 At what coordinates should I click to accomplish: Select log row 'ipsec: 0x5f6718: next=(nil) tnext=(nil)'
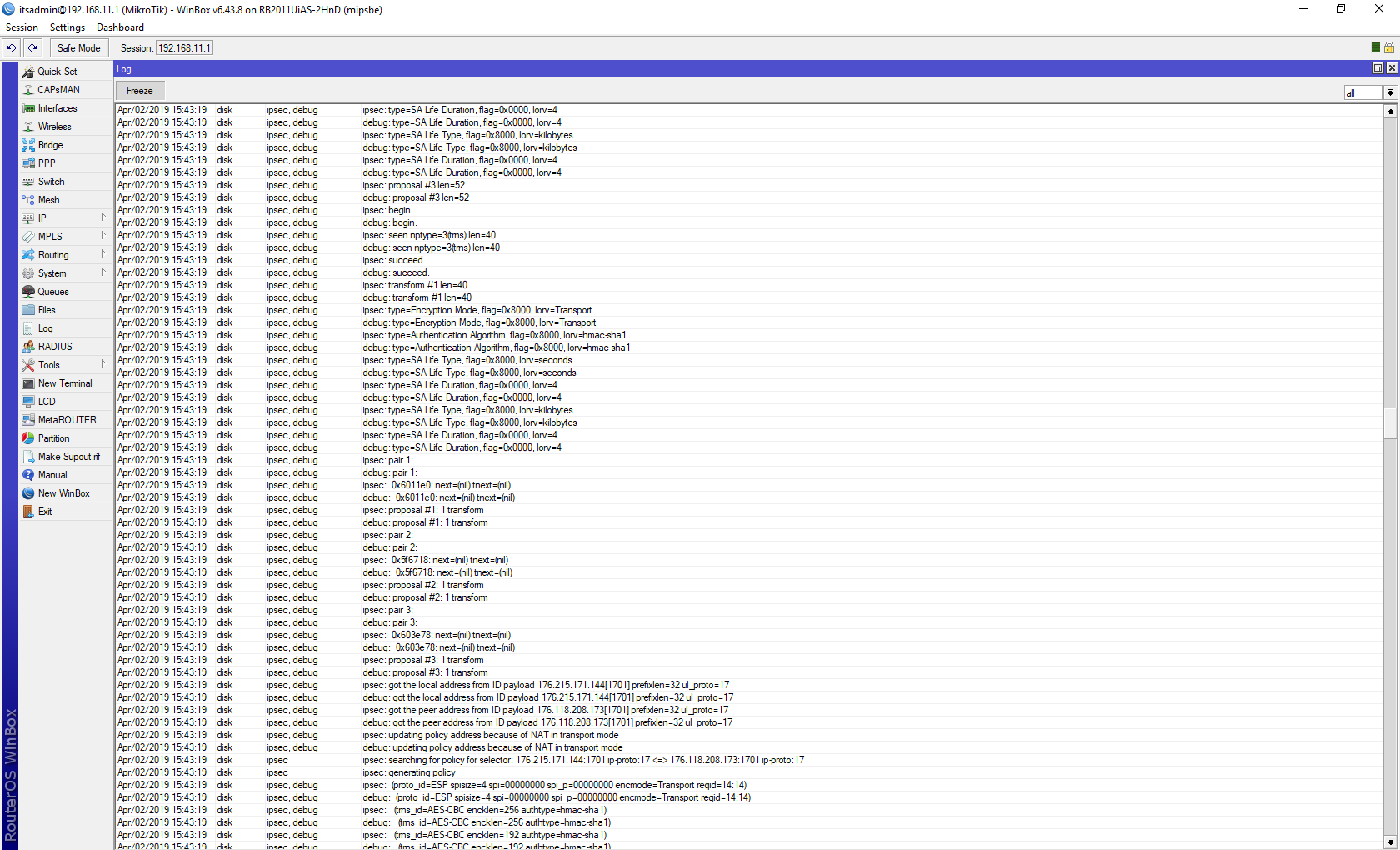pyautogui.click(x=748, y=560)
